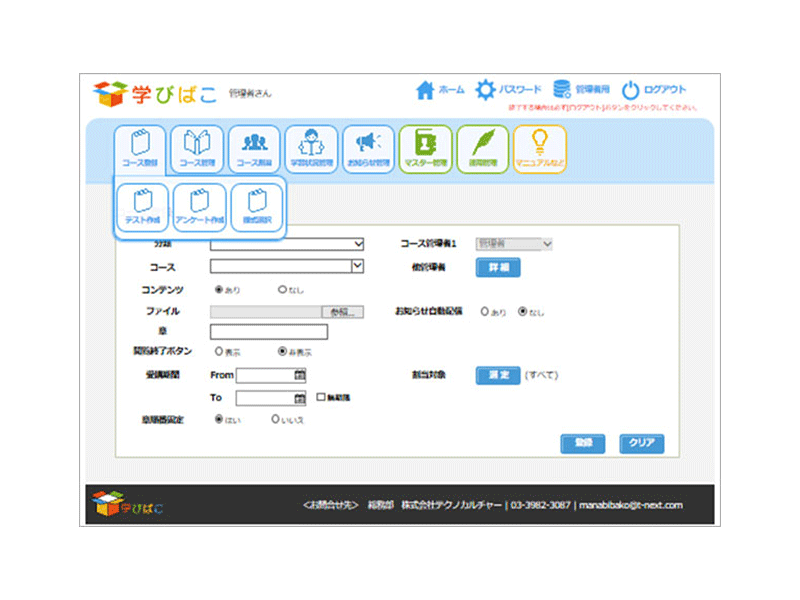The height and width of the screenshot is (600, 800).
Task: Open the From date calendar picker
Action: click(x=299, y=375)
